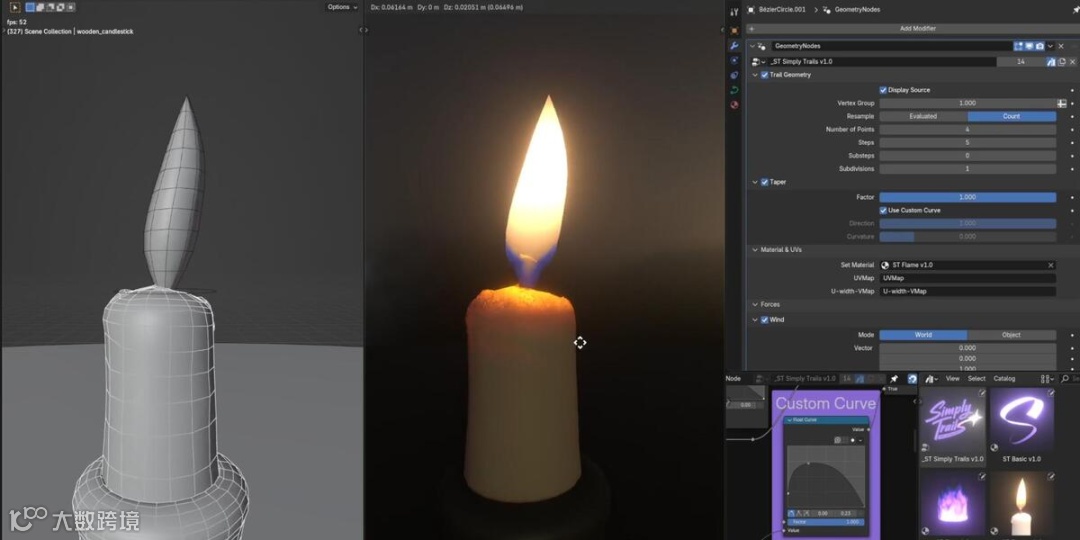The width and height of the screenshot is (1080, 540).
Task: Open the Material properties tab icon
Action: (x=734, y=105)
